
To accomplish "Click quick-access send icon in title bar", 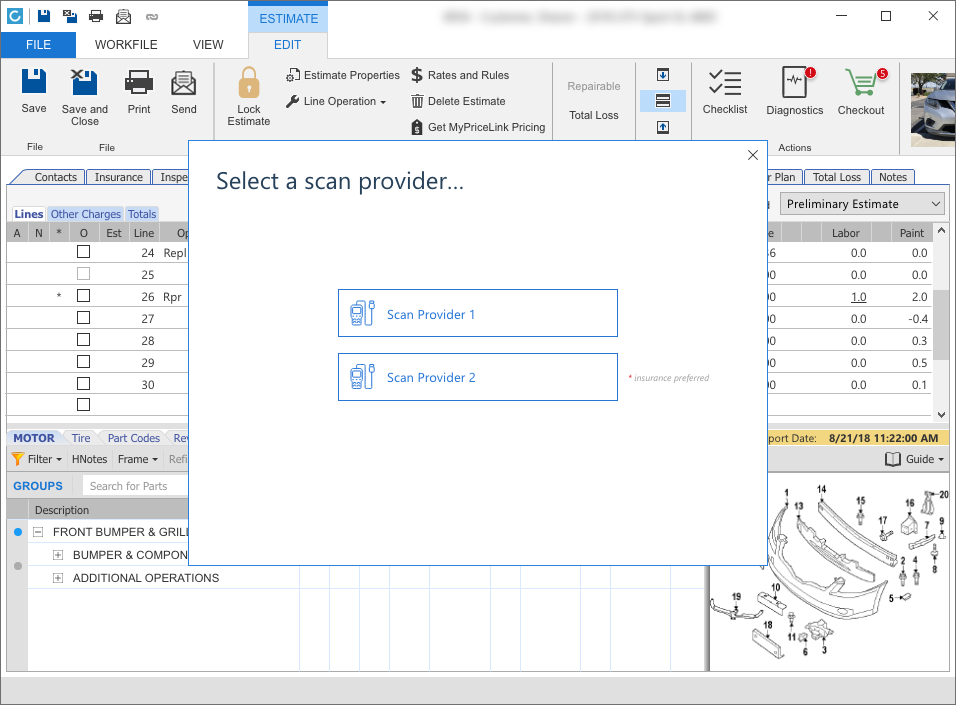I will [123, 16].
